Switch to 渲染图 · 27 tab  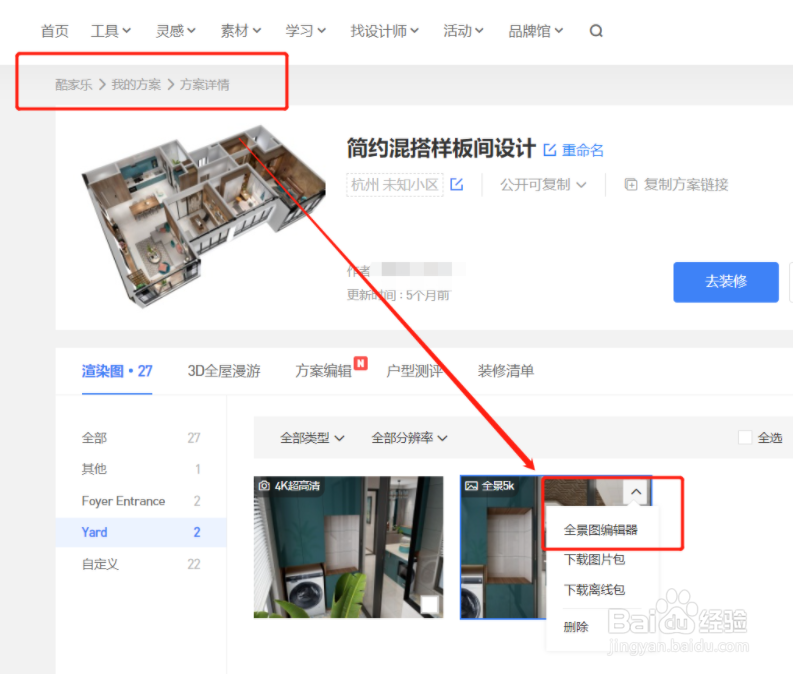[x=117, y=371]
